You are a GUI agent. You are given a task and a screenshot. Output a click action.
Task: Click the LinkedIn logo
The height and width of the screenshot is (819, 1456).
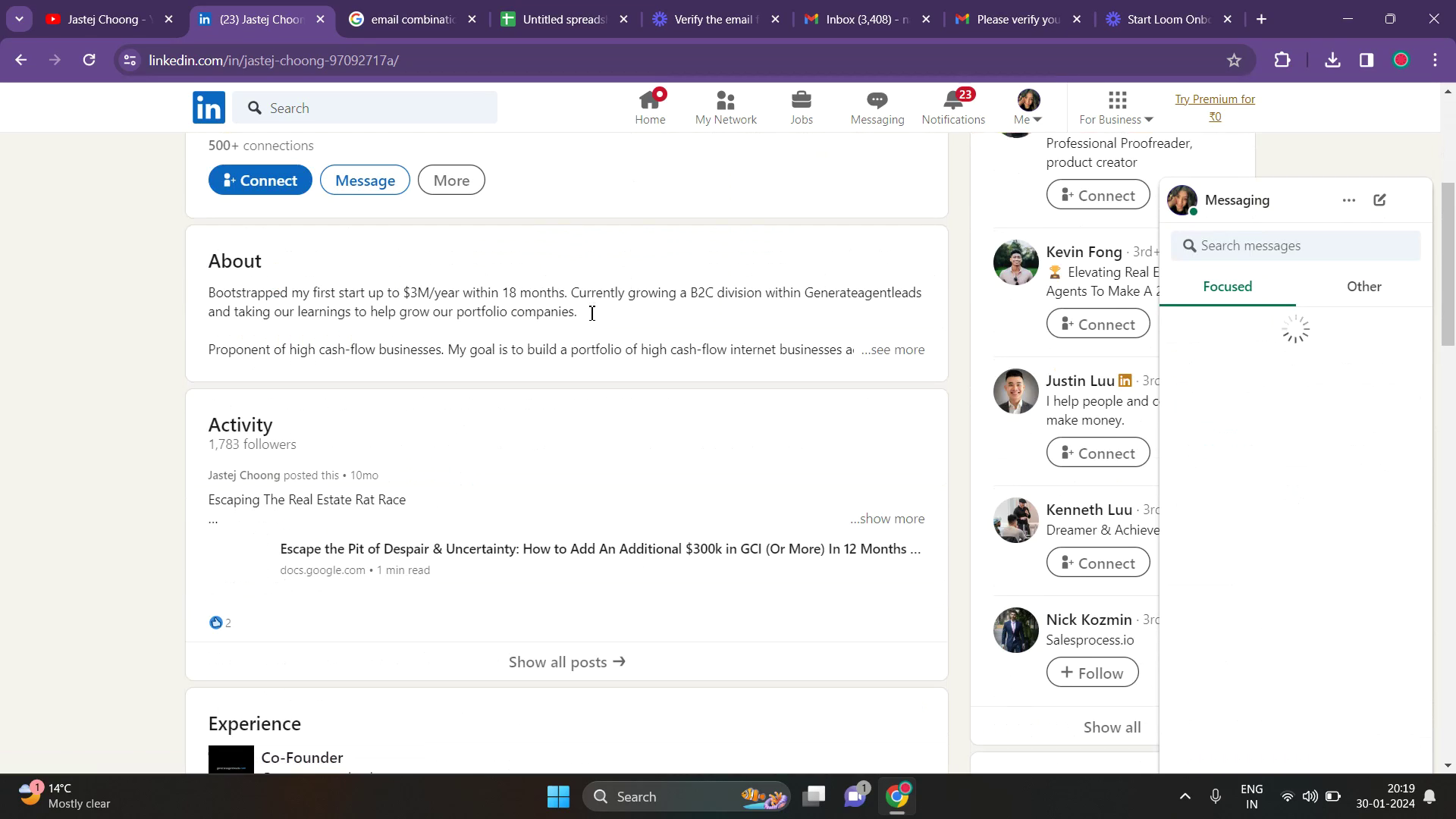pos(209,108)
